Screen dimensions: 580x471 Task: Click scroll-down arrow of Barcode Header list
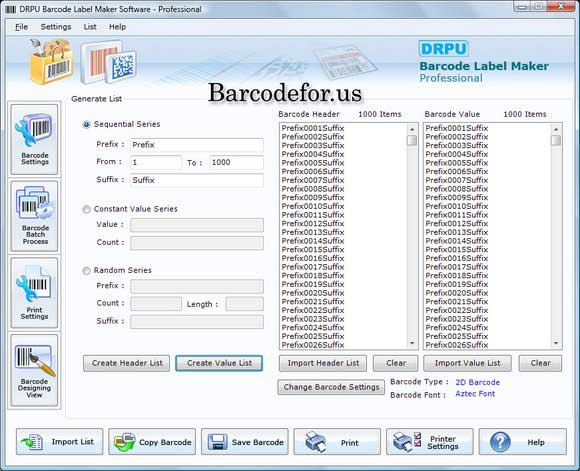click(412, 343)
